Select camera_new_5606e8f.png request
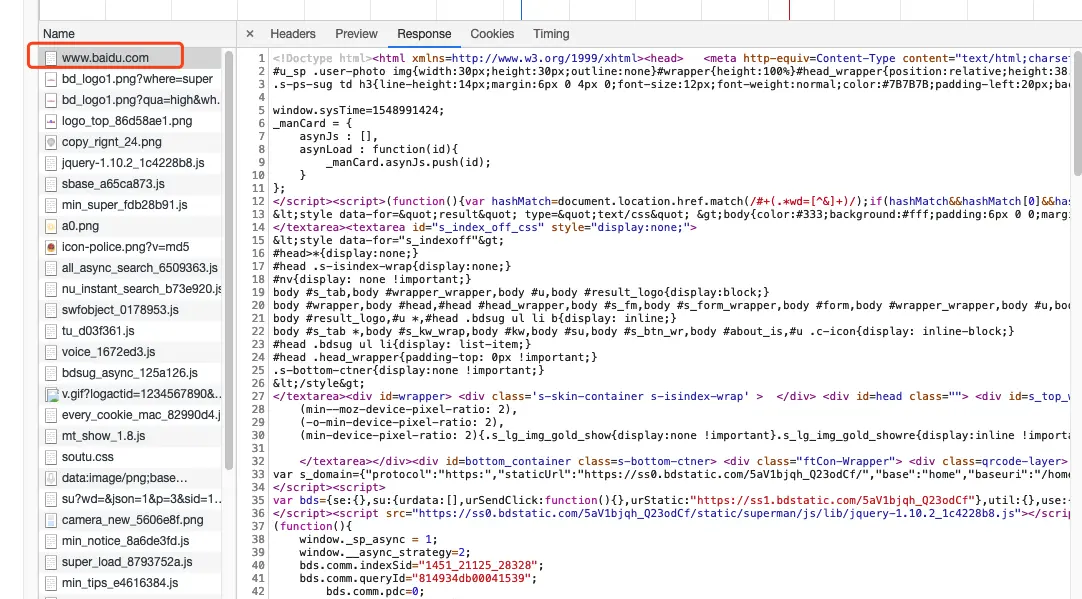This screenshot has height=599, width=1082. click(130, 520)
